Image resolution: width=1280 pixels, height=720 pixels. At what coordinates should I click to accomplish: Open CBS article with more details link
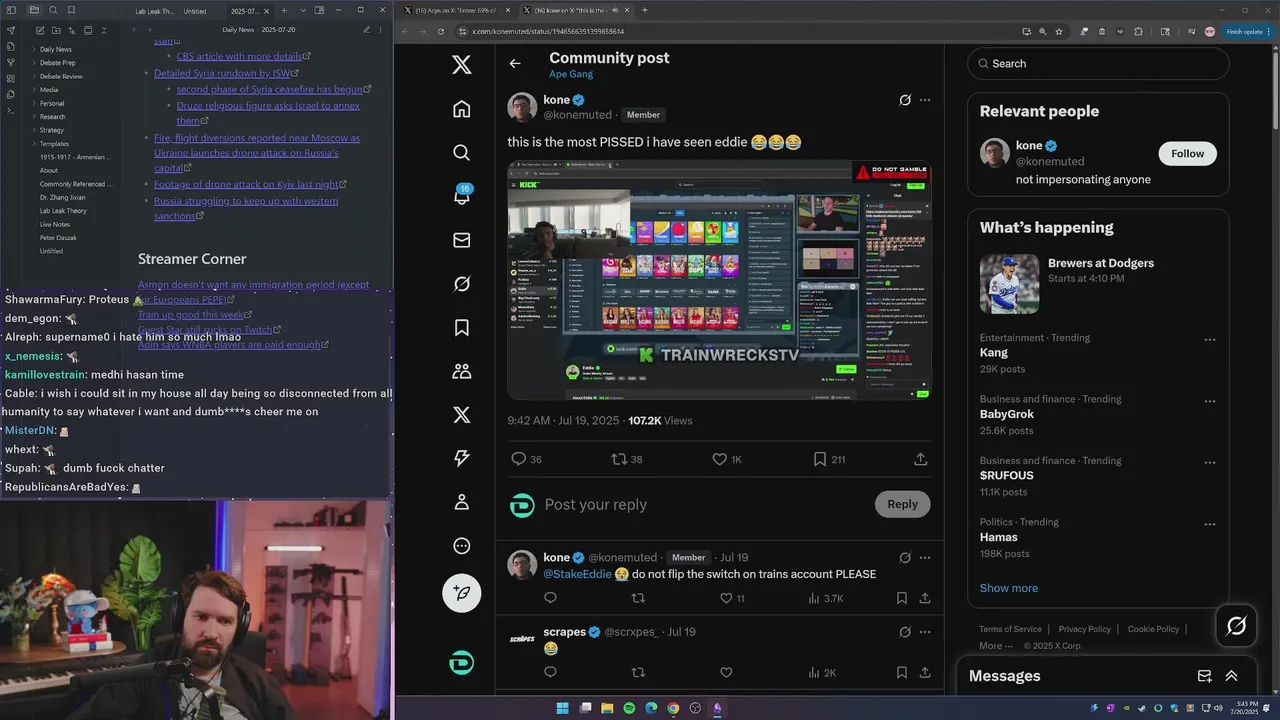(240, 57)
